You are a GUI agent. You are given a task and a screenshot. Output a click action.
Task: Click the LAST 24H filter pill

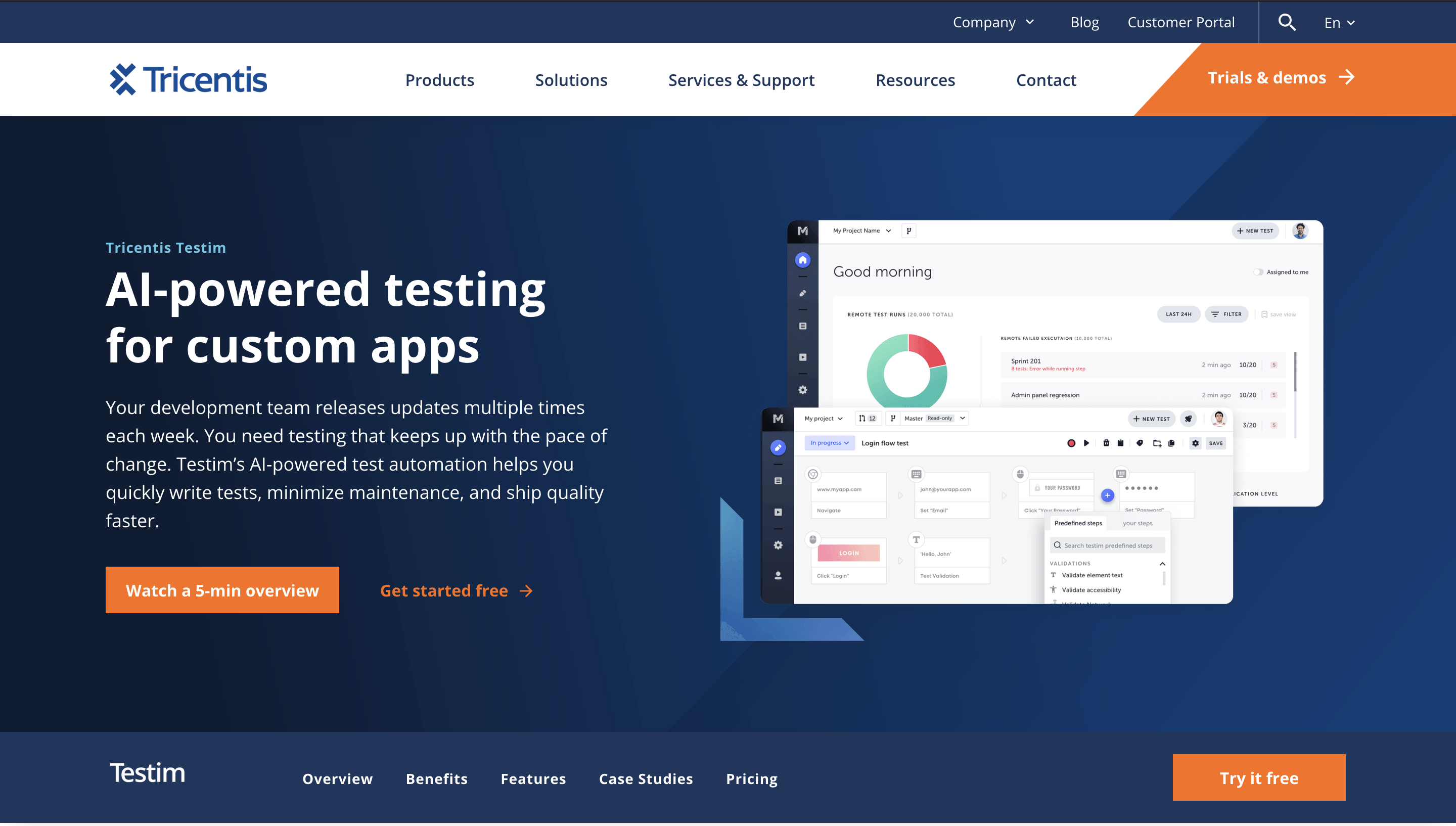coord(1178,314)
